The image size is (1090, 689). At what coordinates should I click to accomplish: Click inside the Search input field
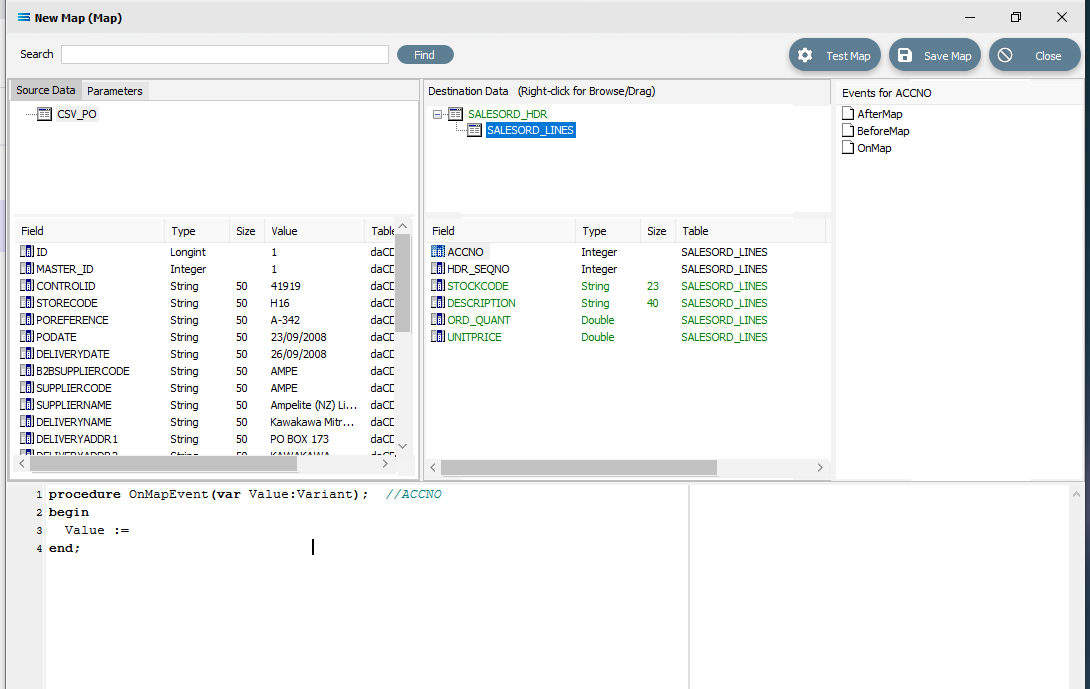tap(225, 54)
